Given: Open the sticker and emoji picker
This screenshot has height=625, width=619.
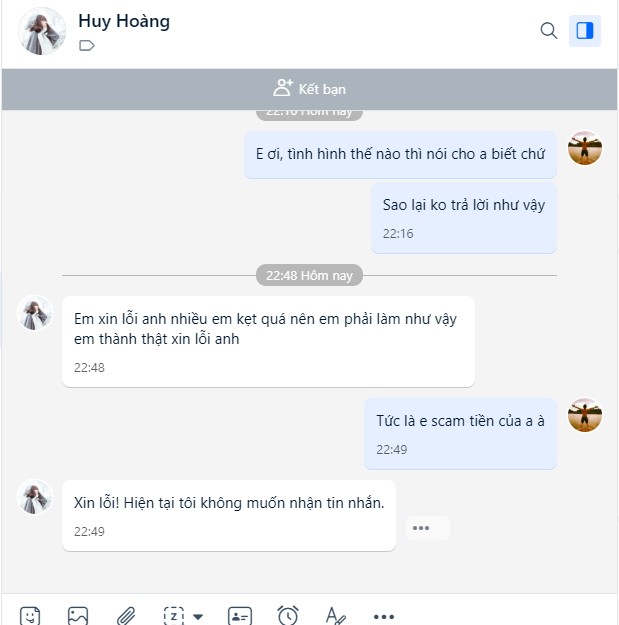Looking at the screenshot, I should click(30, 616).
